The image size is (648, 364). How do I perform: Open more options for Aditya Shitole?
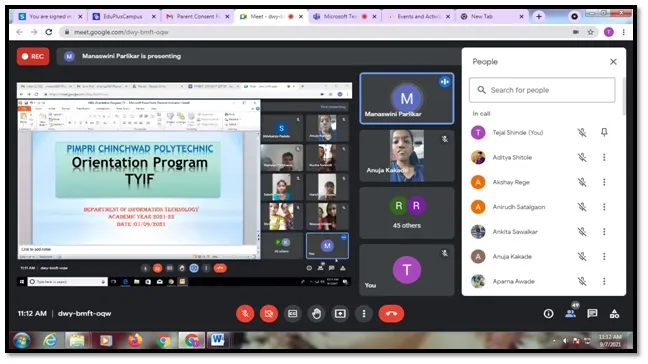(604, 157)
